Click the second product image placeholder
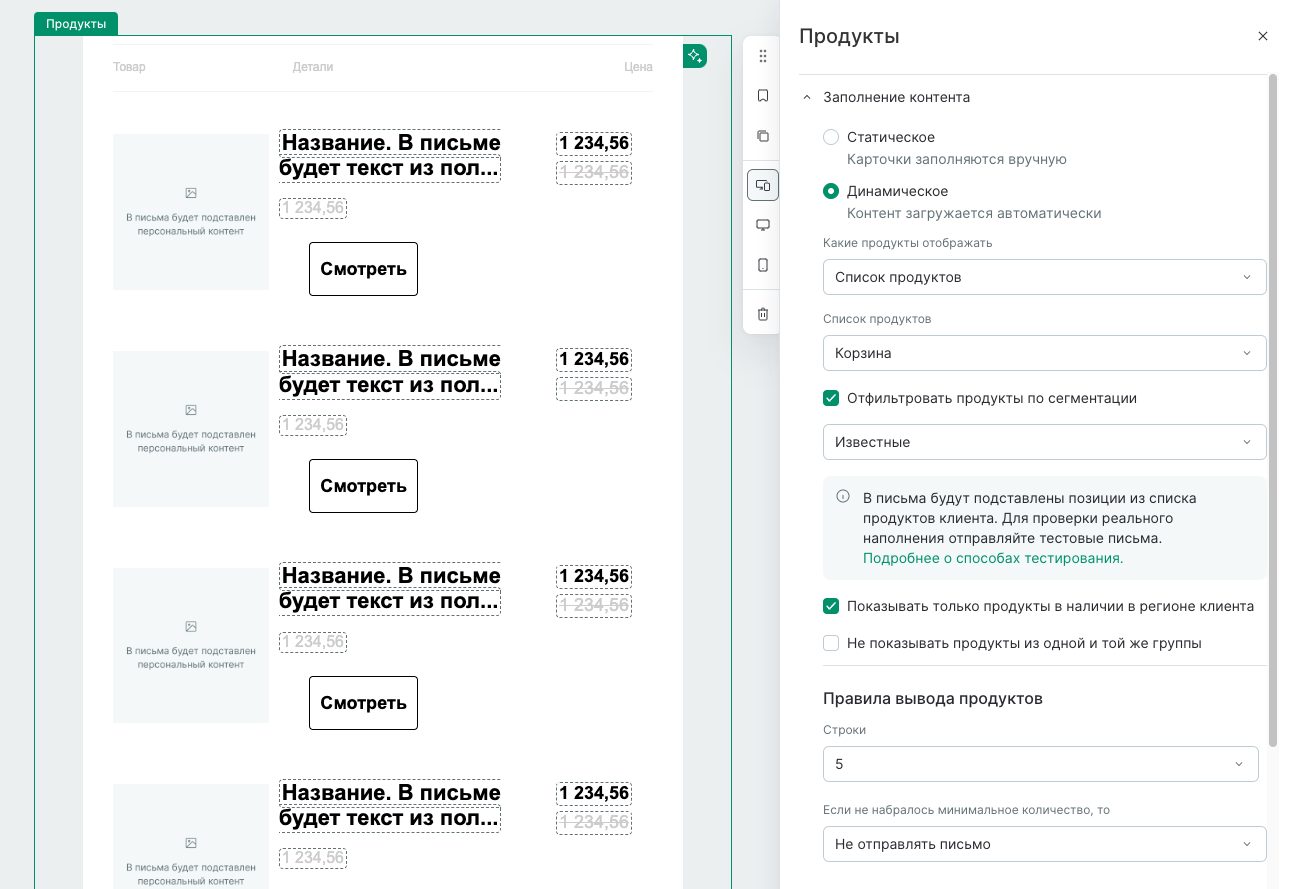Screen dimensions: 1297x889 click(x=191, y=429)
